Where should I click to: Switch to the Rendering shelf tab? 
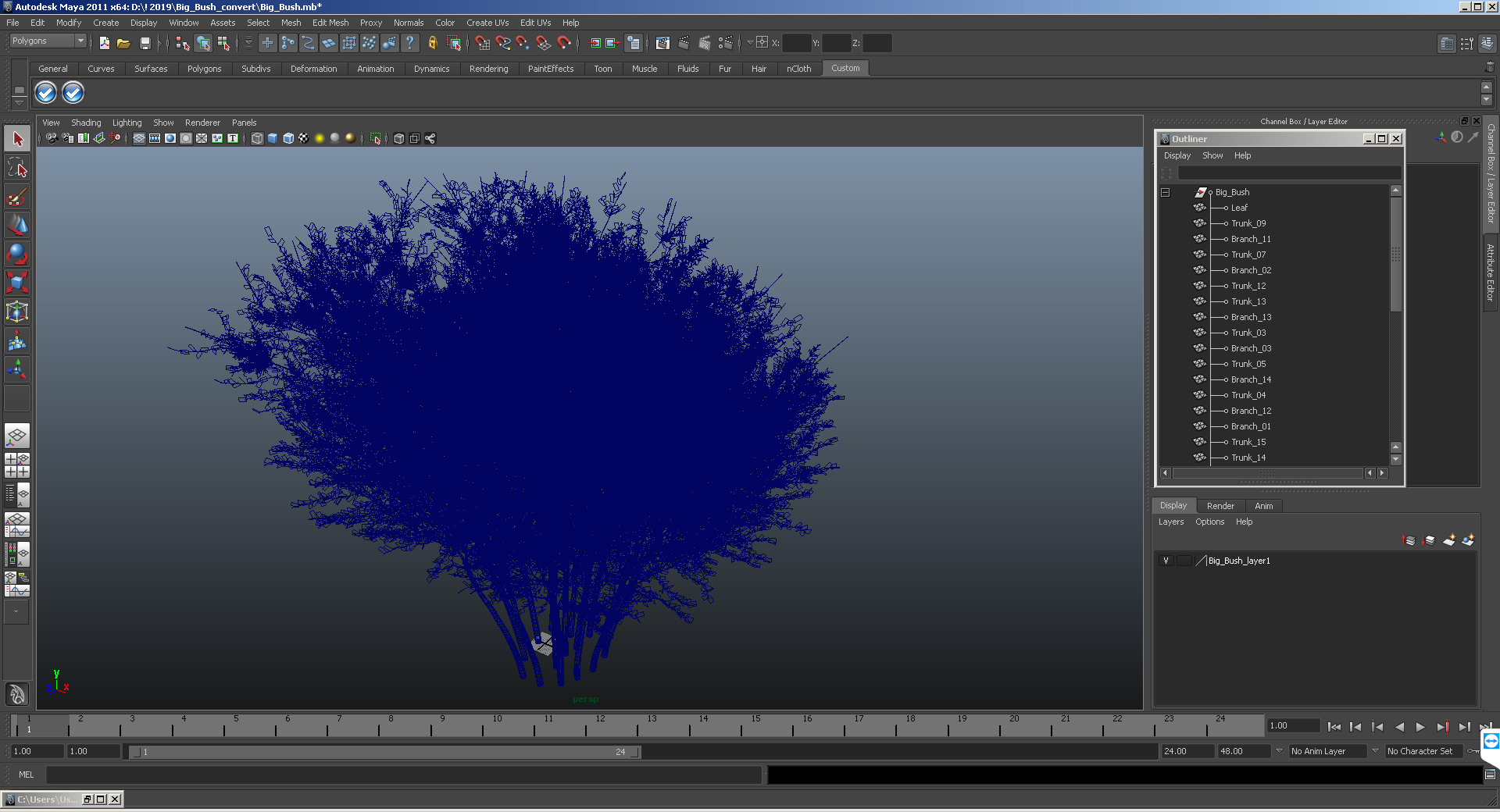488,69
